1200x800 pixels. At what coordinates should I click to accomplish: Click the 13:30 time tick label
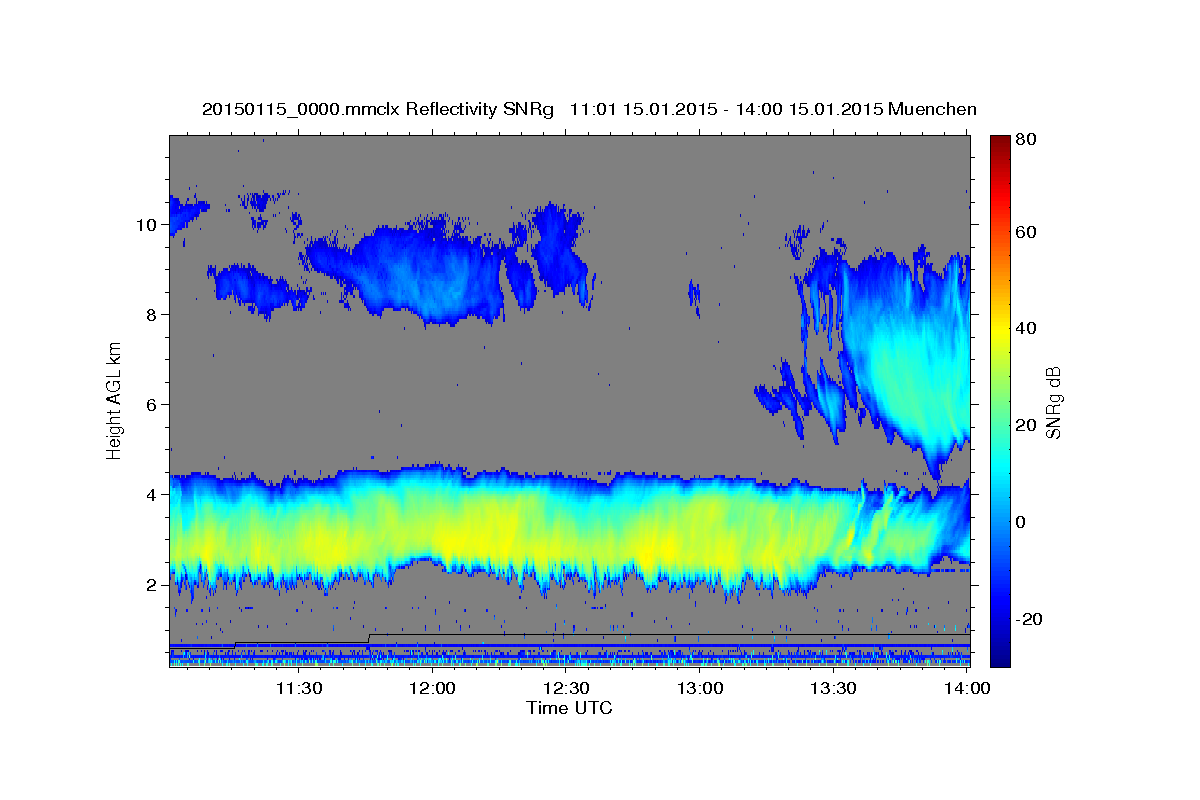[835, 688]
